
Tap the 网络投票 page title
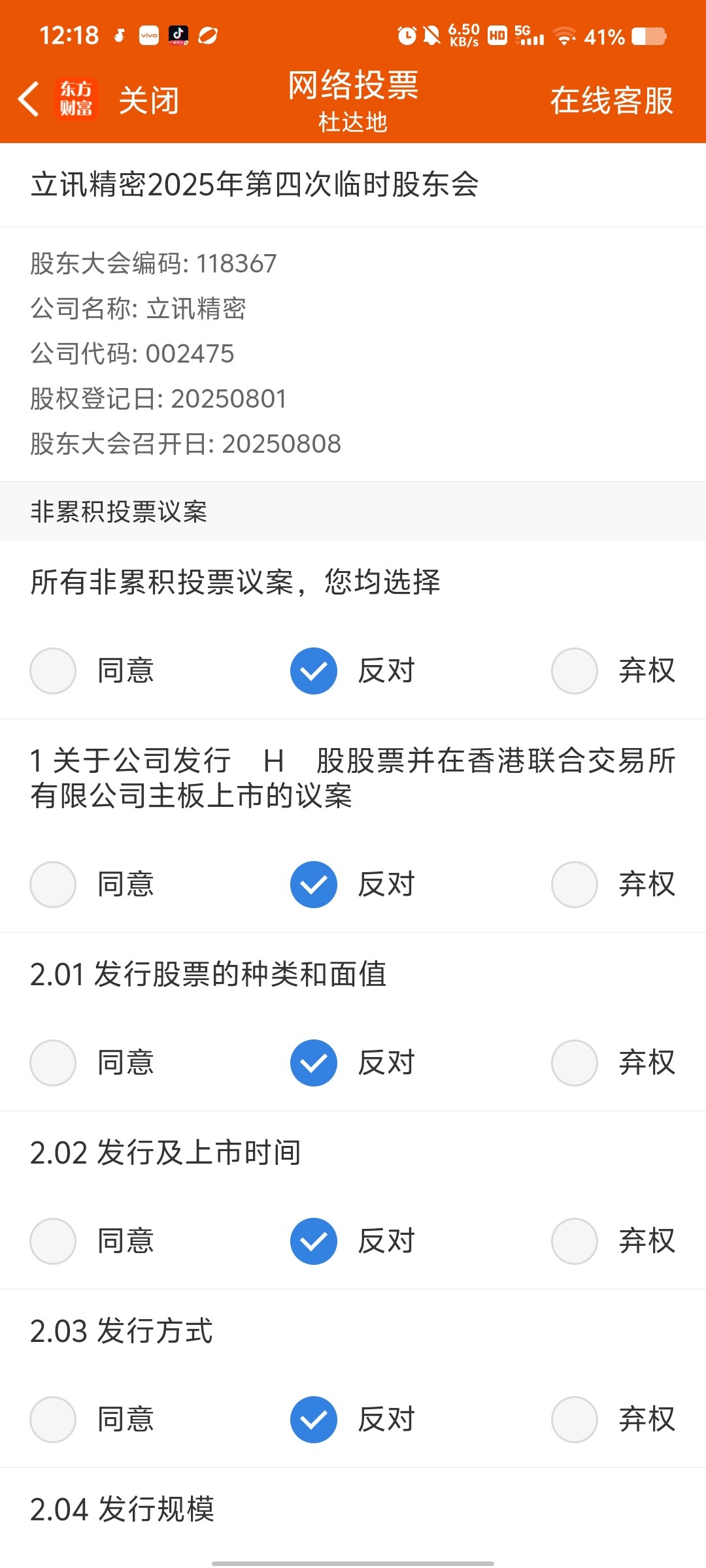pos(353,85)
